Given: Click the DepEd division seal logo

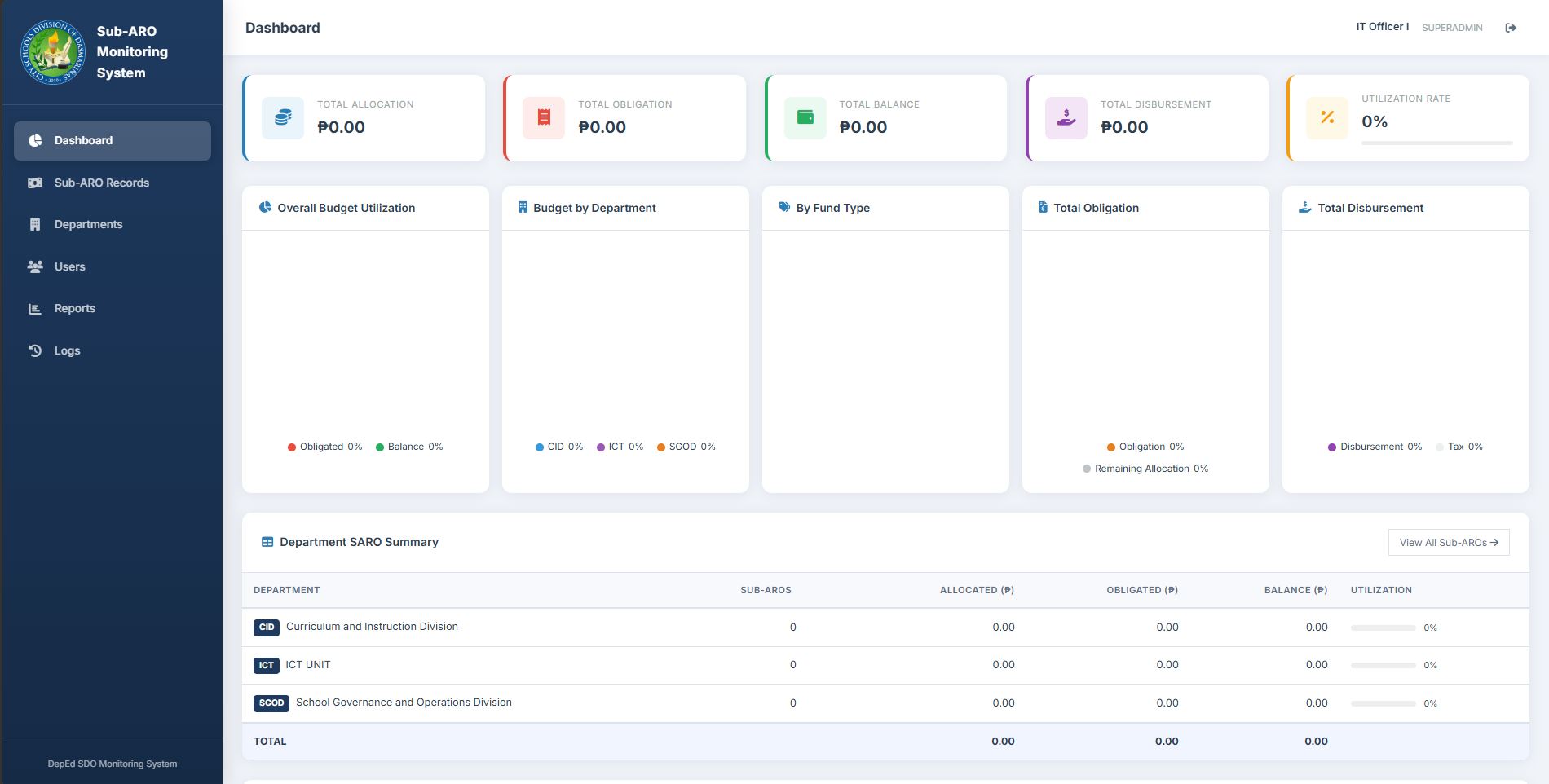Looking at the screenshot, I should 53,52.
